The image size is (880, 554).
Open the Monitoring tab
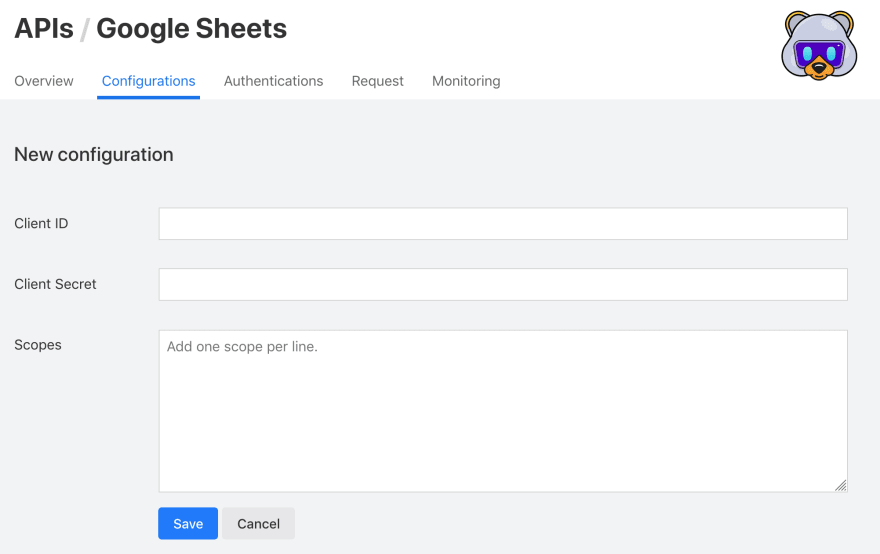point(466,81)
